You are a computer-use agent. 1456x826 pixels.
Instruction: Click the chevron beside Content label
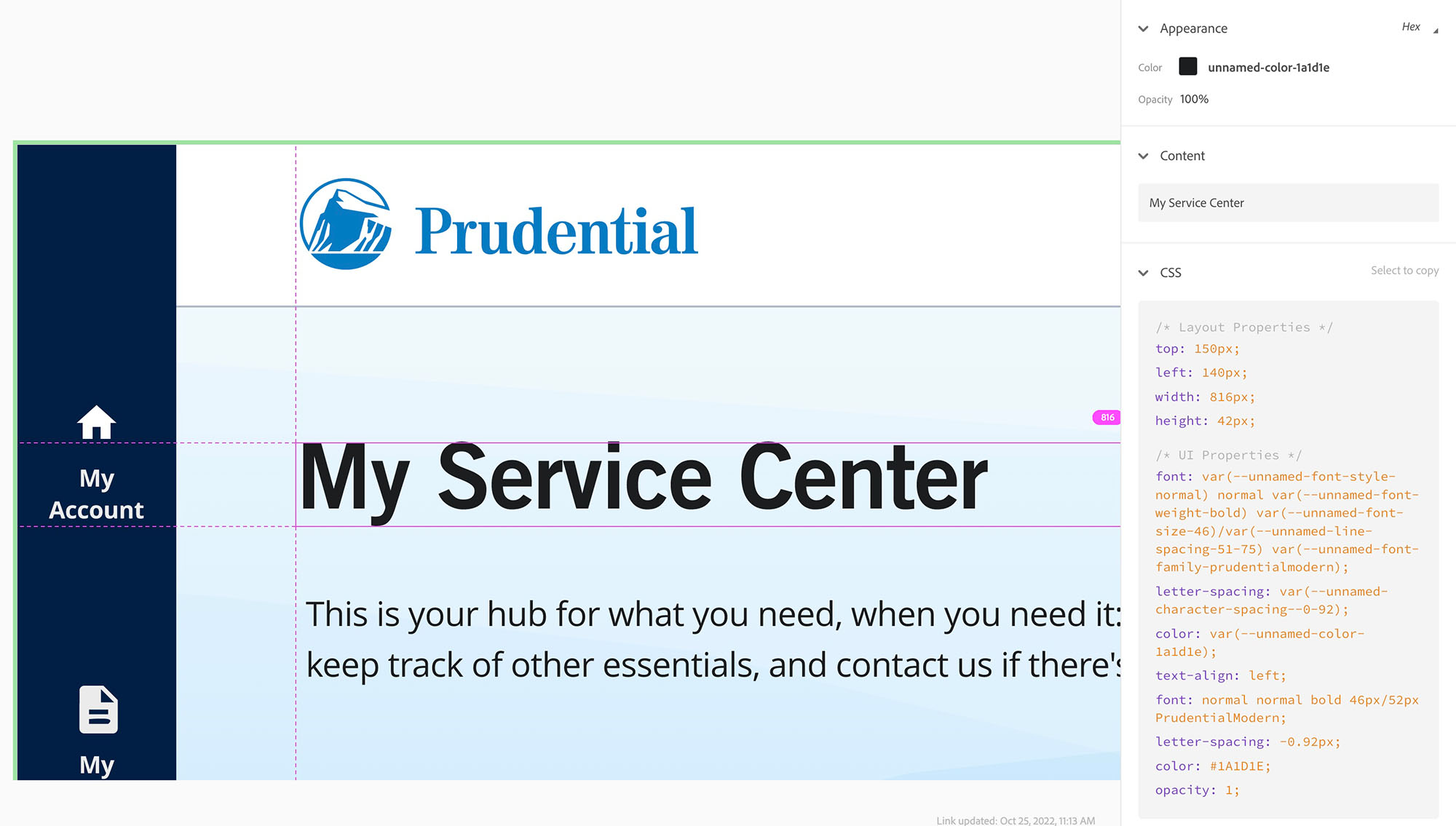click(1145, 155)
